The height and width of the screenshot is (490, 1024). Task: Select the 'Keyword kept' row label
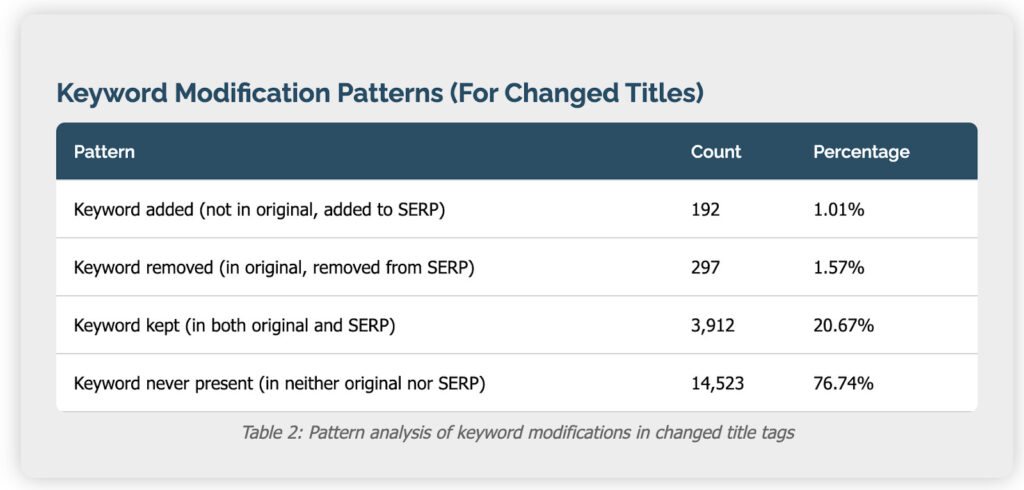tap(235, 325)
